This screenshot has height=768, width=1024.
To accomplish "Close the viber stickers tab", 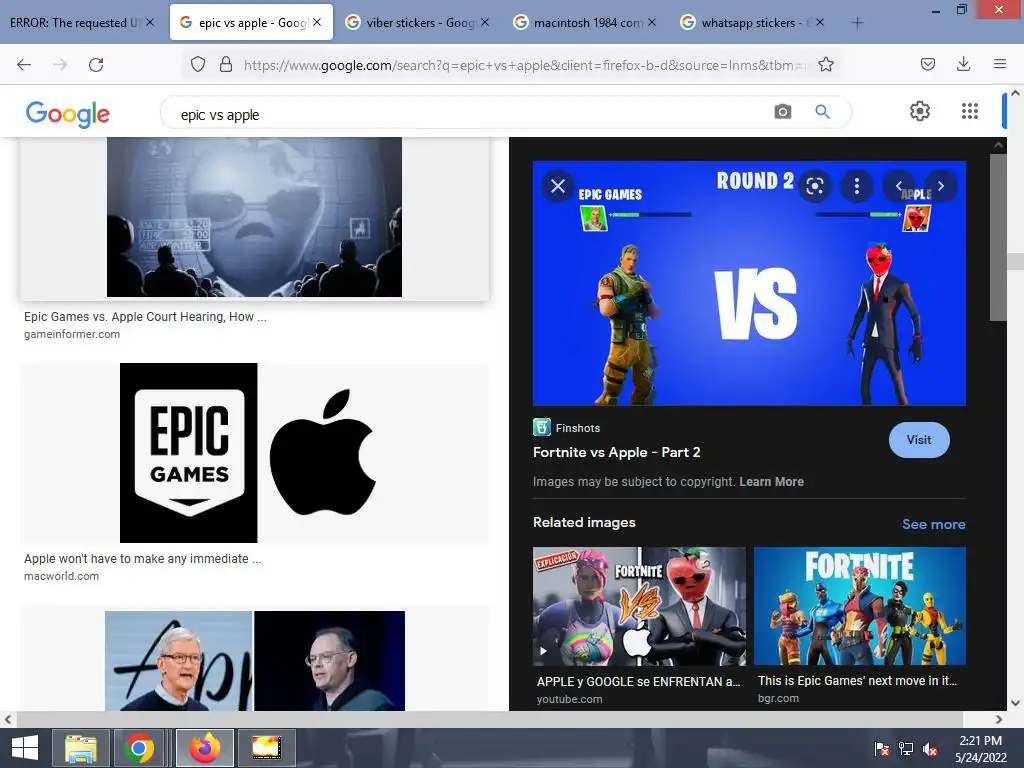I will coord(485,22).
